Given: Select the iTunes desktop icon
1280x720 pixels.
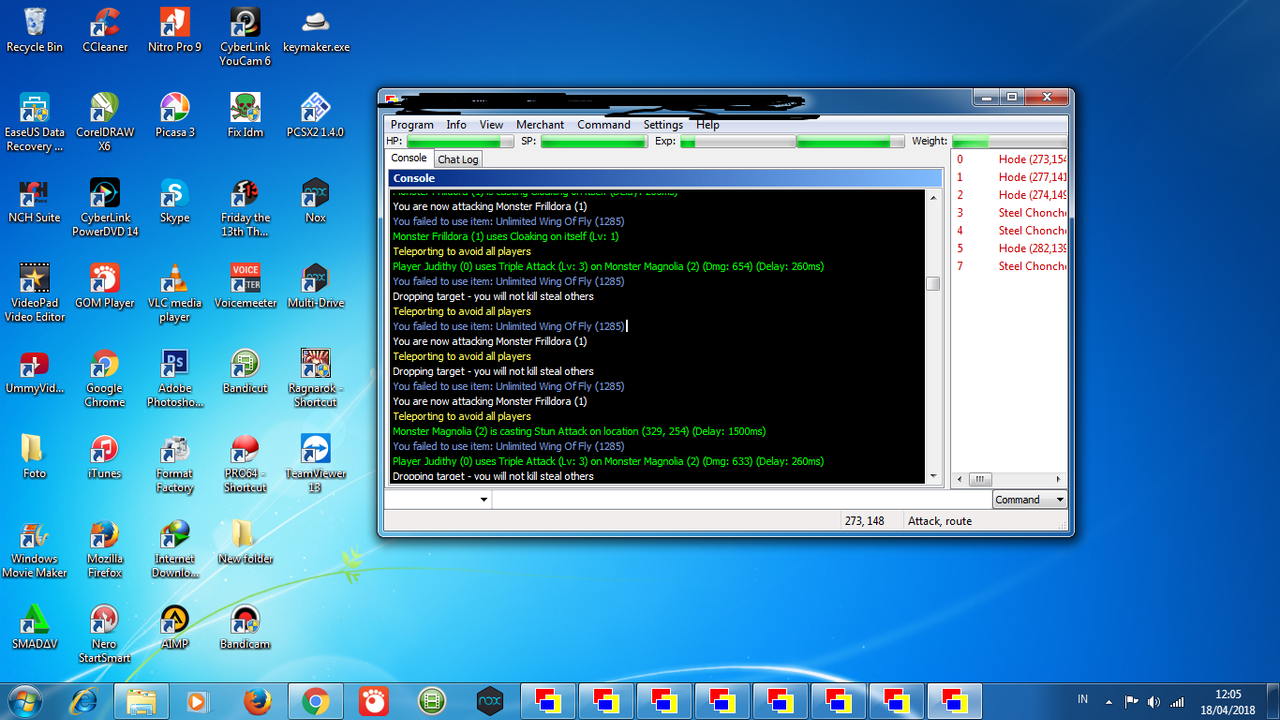Looking at the screenshot, I should point(104,456).
